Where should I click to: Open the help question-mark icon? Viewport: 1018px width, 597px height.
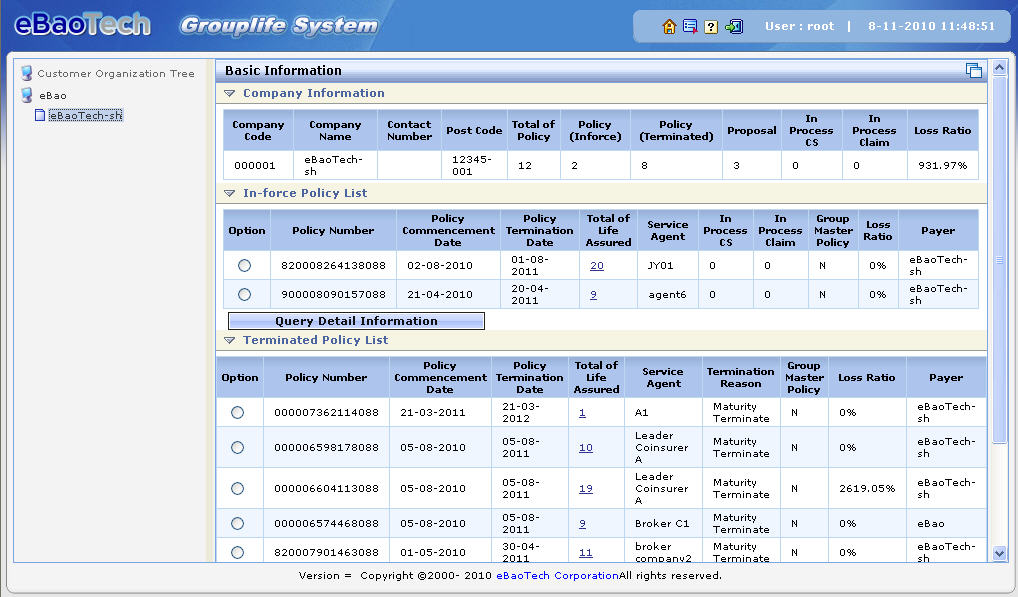pyautogui.click(x=712, y=27)
